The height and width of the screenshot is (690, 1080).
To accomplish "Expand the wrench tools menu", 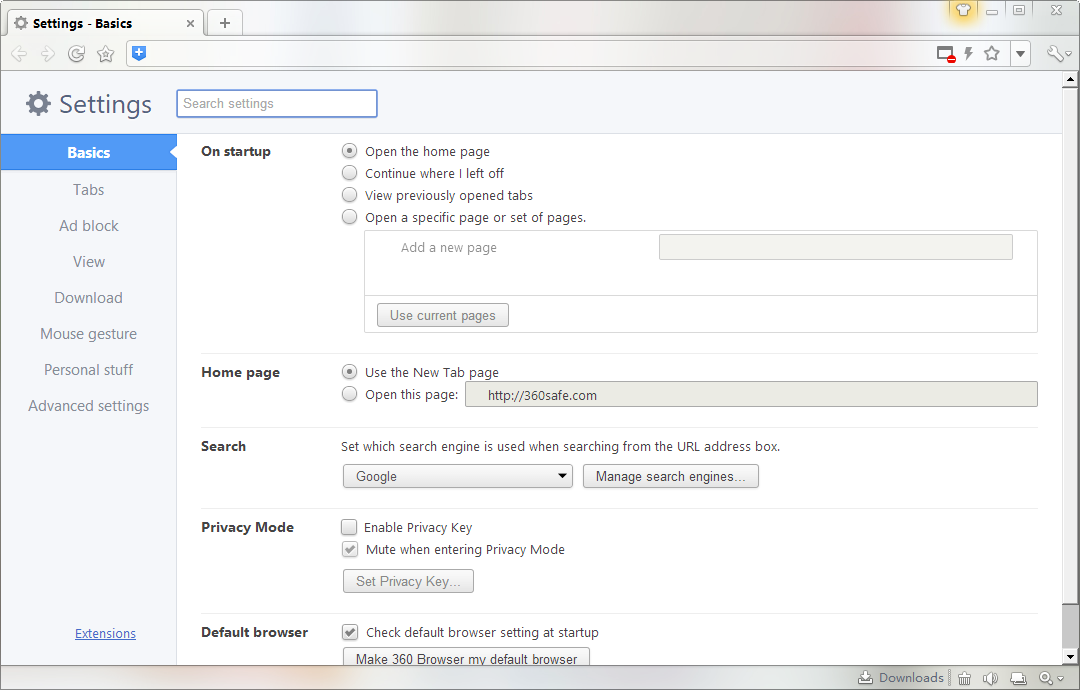I will point(1058,54).
